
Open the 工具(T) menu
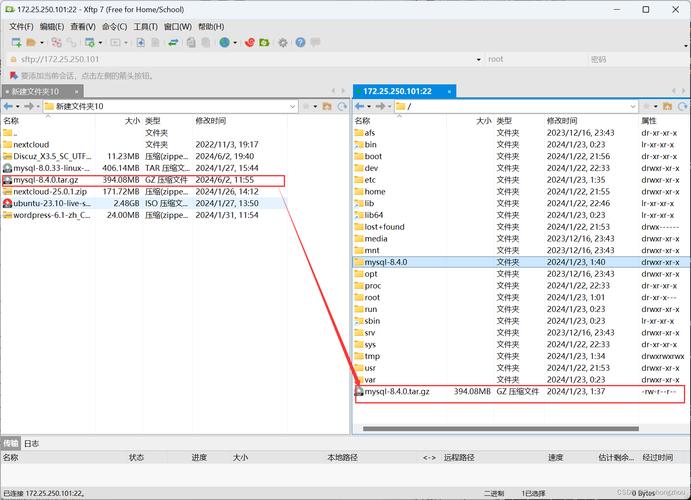(146, 26)
